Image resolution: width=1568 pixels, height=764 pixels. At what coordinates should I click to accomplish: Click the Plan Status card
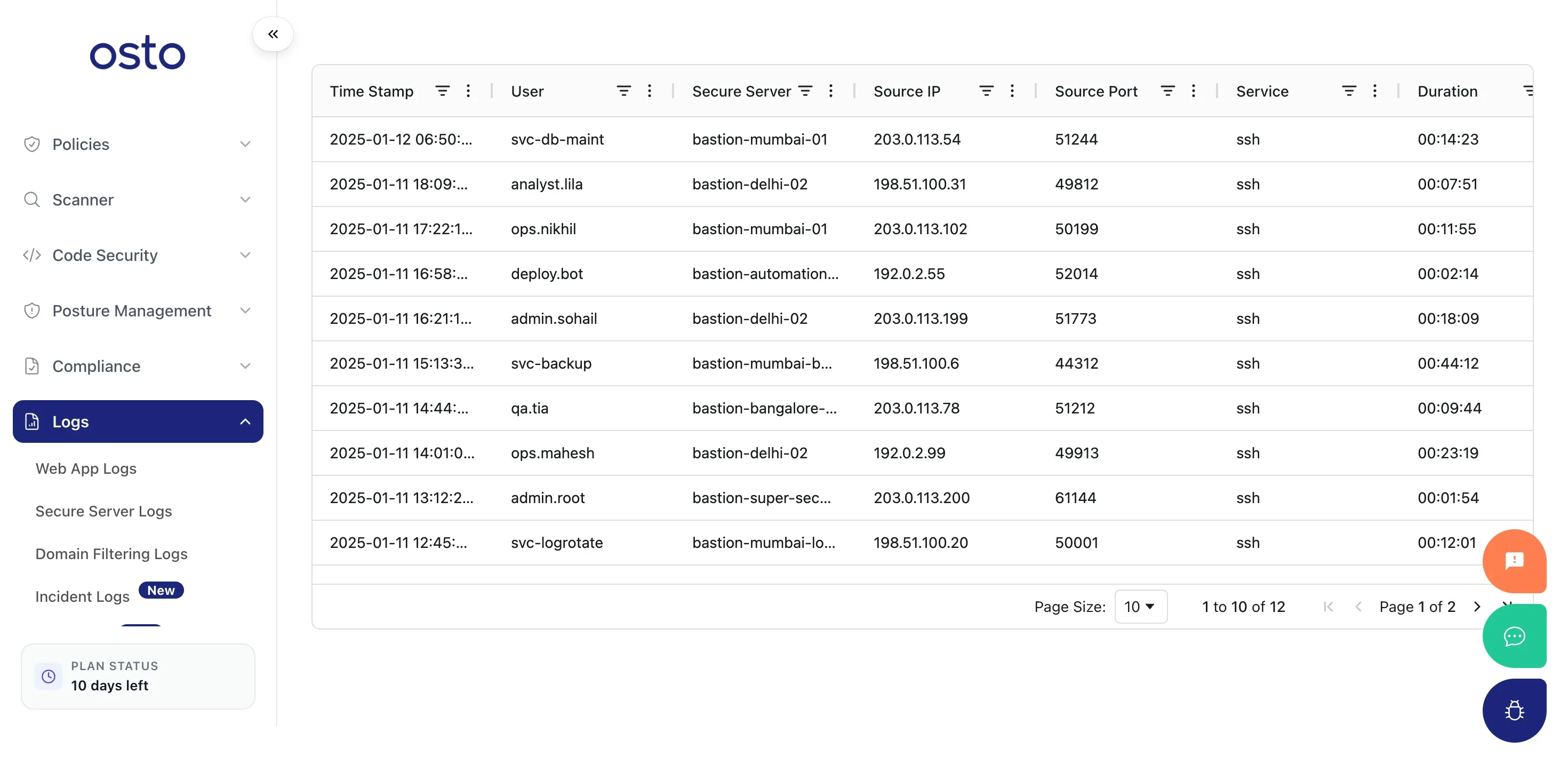[138, 677]
